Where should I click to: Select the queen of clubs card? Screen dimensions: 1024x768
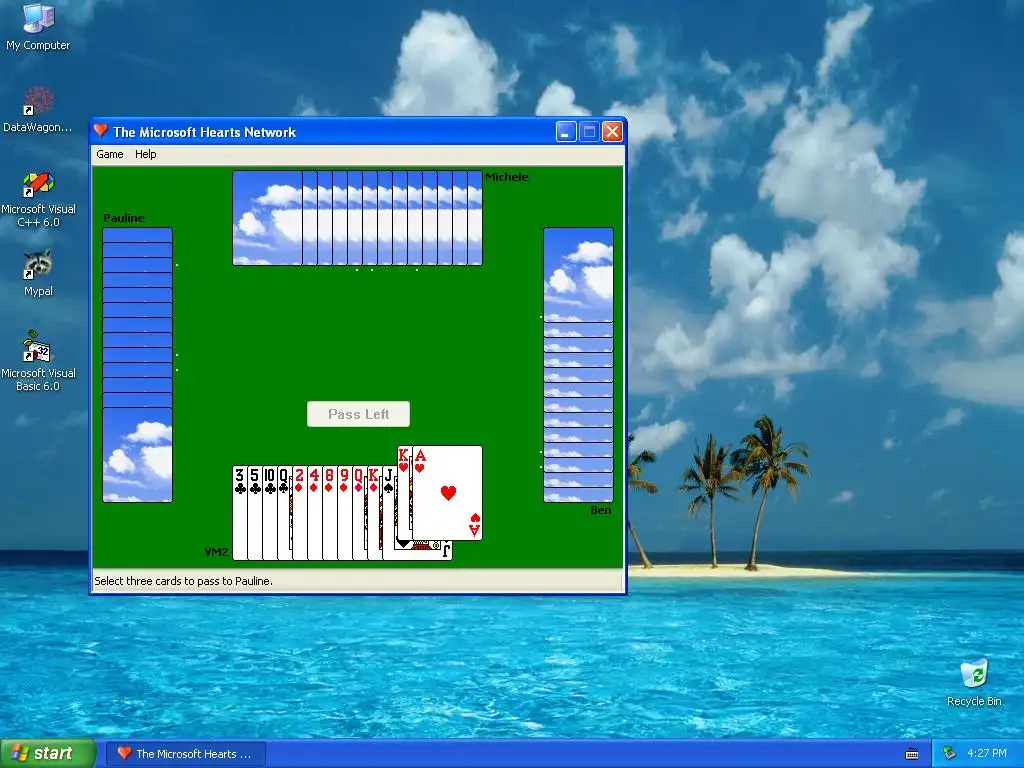click(x=285, y=513)
